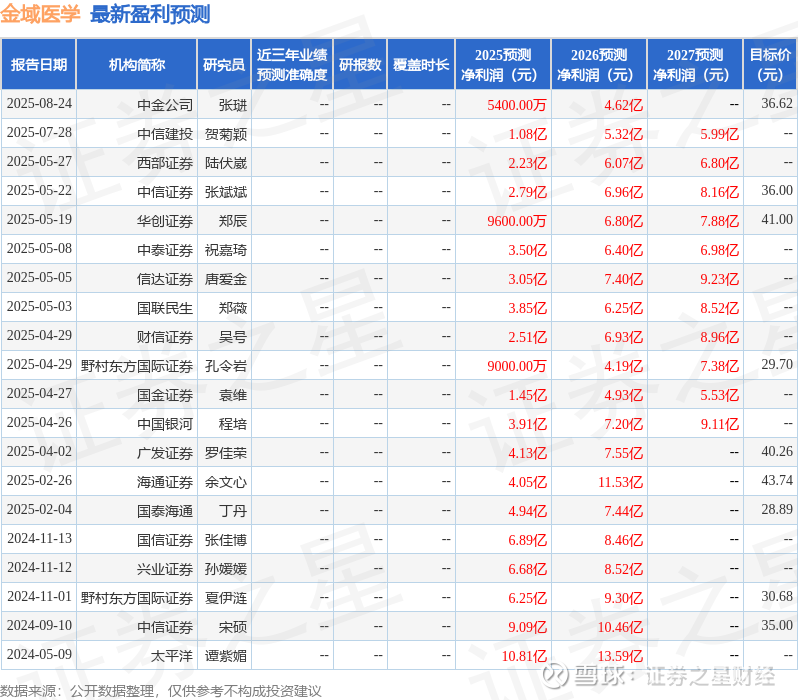Select institution 华创证券
The height and width of the screenshot is (700, 798).
(165, 221)
